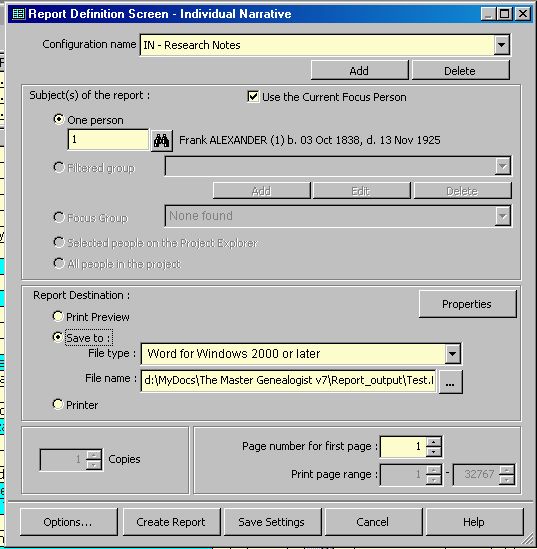Click the report window title bar icon

[19, 14]
